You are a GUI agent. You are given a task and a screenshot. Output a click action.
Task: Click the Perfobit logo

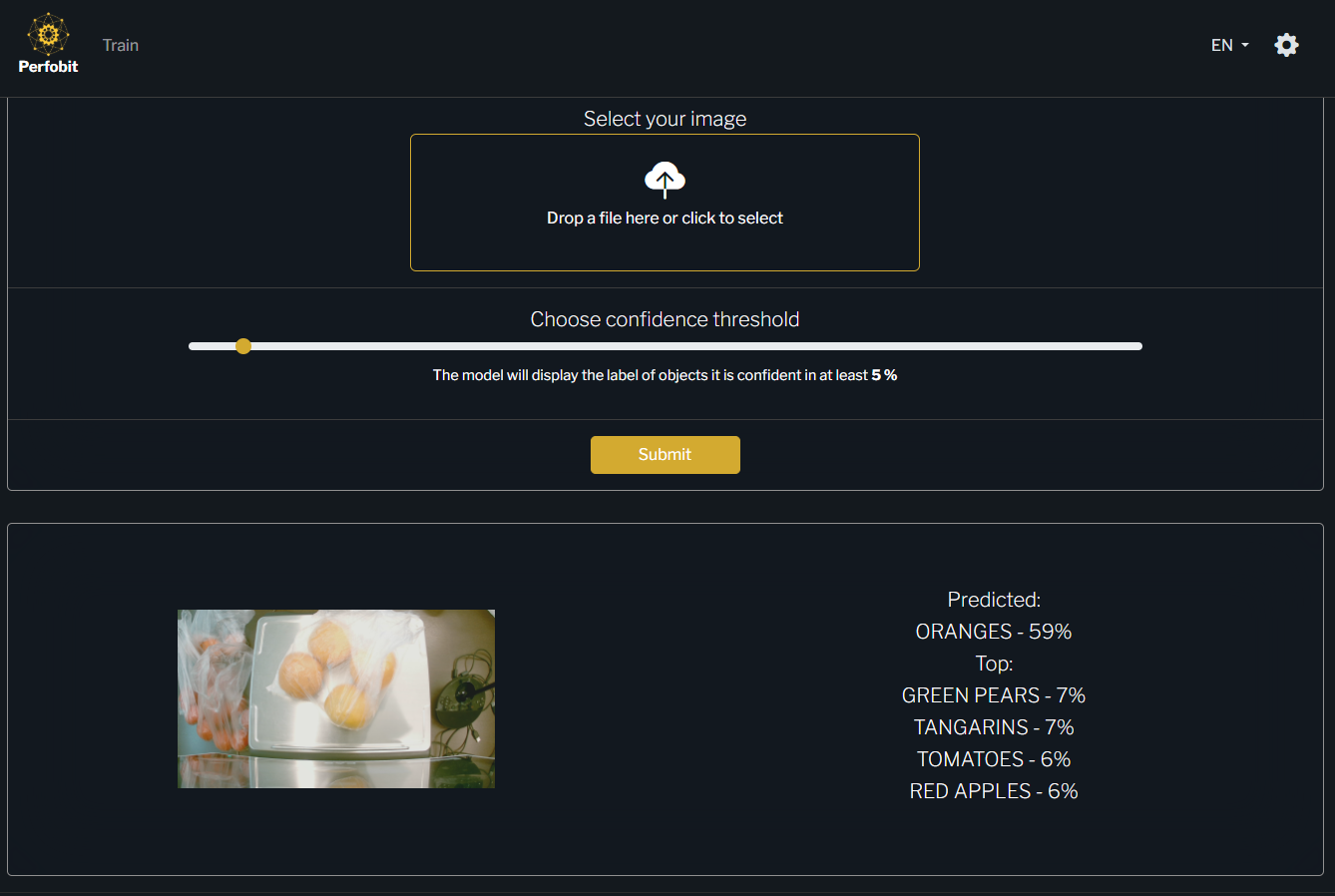coord(48,45)
